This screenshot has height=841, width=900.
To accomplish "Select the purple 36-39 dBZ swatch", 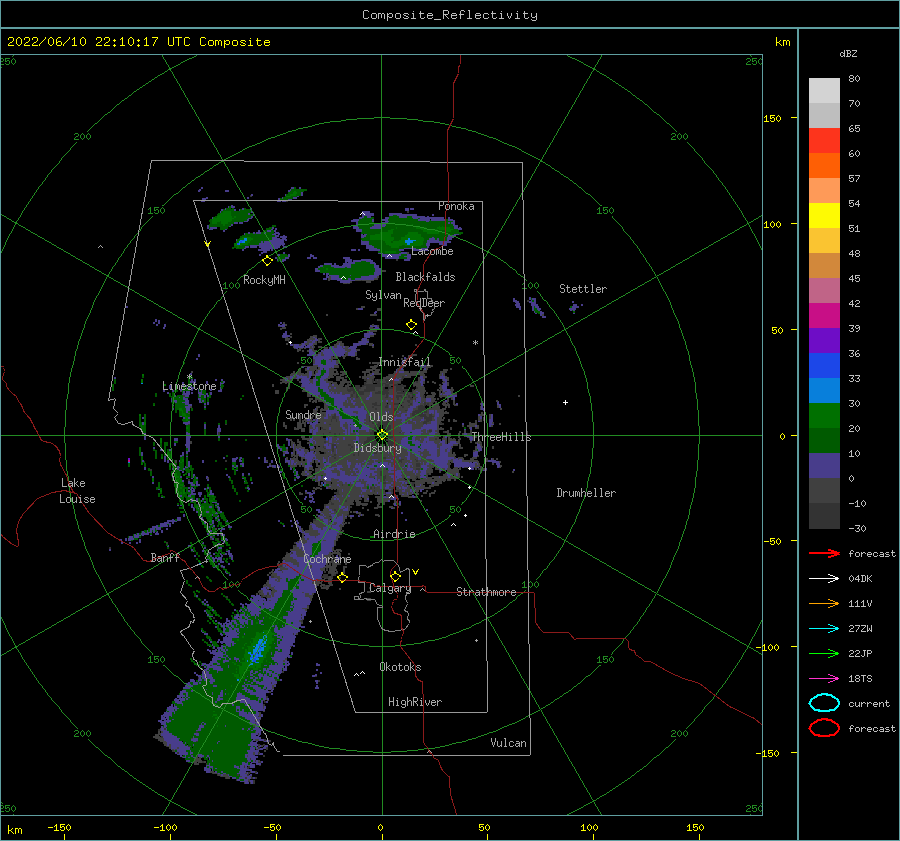I will point(824,340).
